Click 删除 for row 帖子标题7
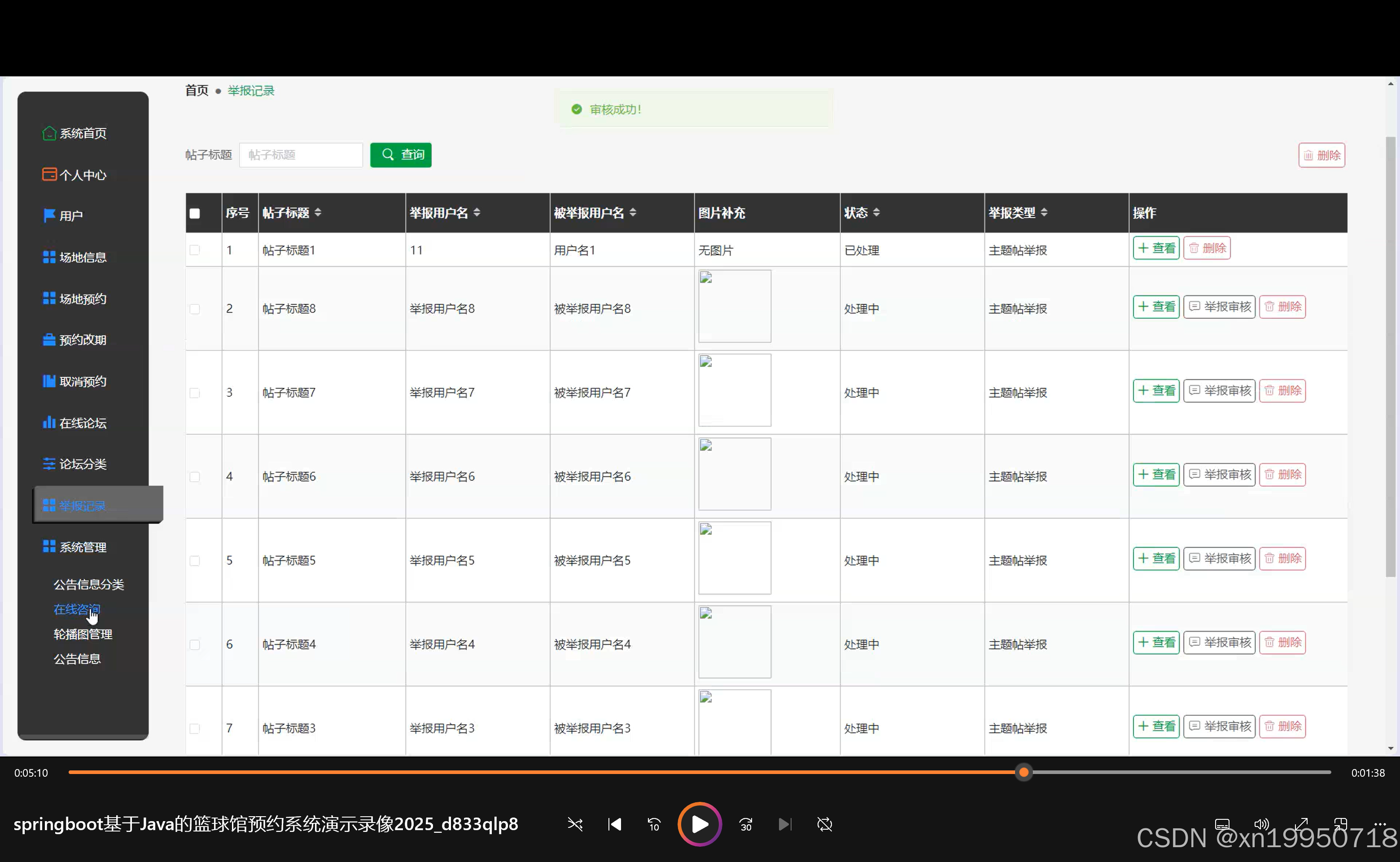Image resolution: width=1400 pixels, height=862 pixels. pos(1282,391)
